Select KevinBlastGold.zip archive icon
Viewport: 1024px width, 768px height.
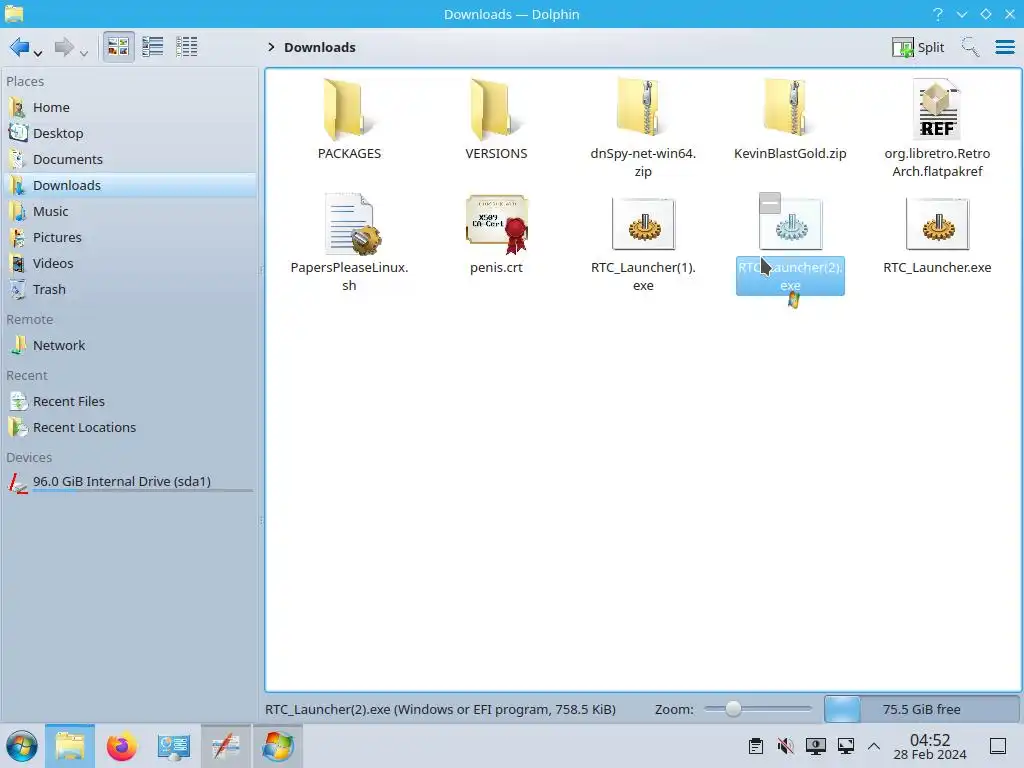point(790,108)
